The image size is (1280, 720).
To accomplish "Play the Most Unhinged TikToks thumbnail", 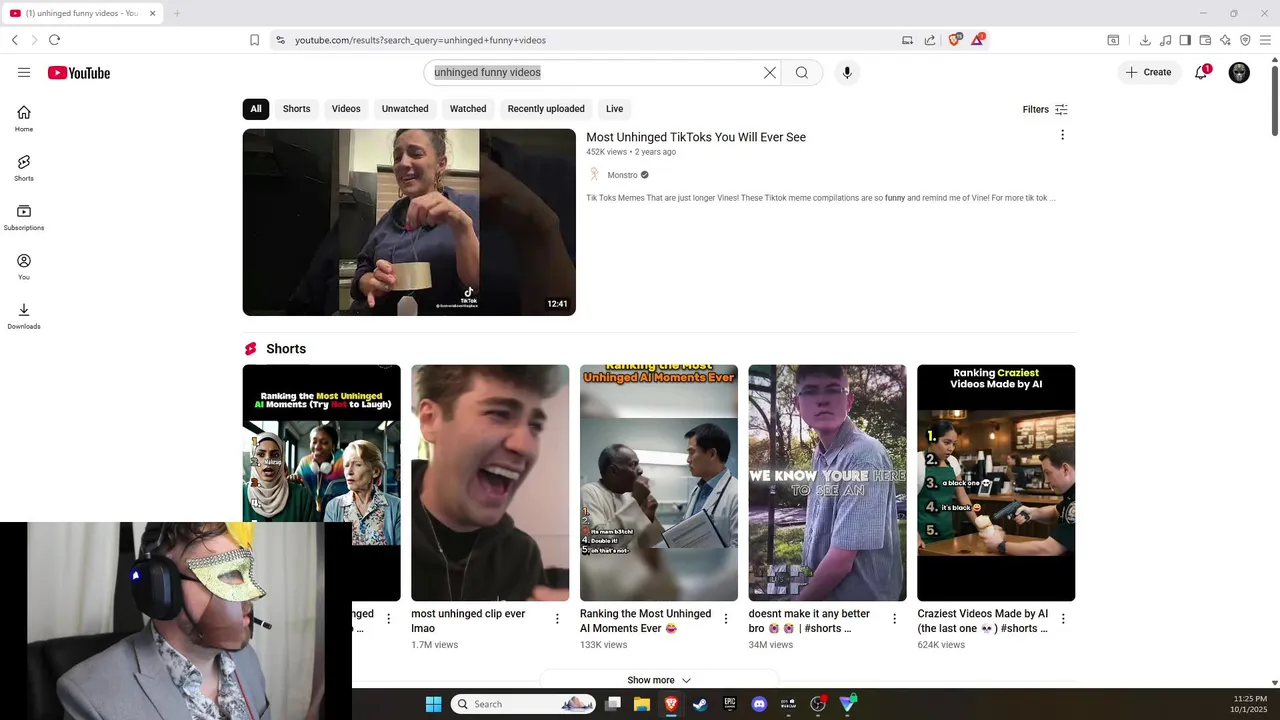I will coord(409,222).
